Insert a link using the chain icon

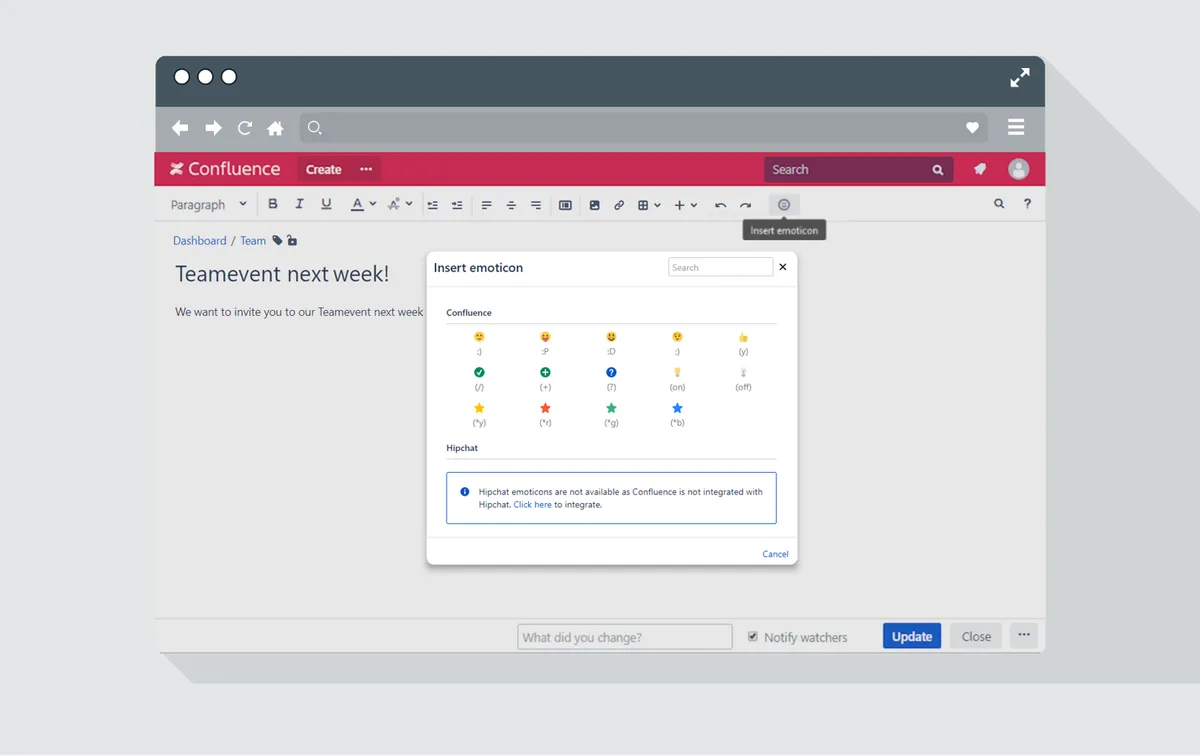pos(619,205)
